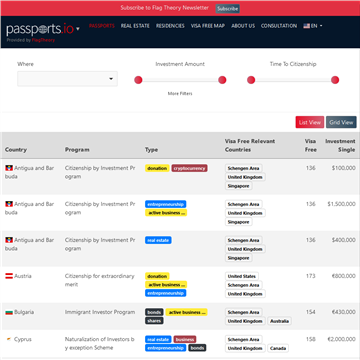Click Immigrant Investor Program text
360x360 pixels.
tap(100, 312)
